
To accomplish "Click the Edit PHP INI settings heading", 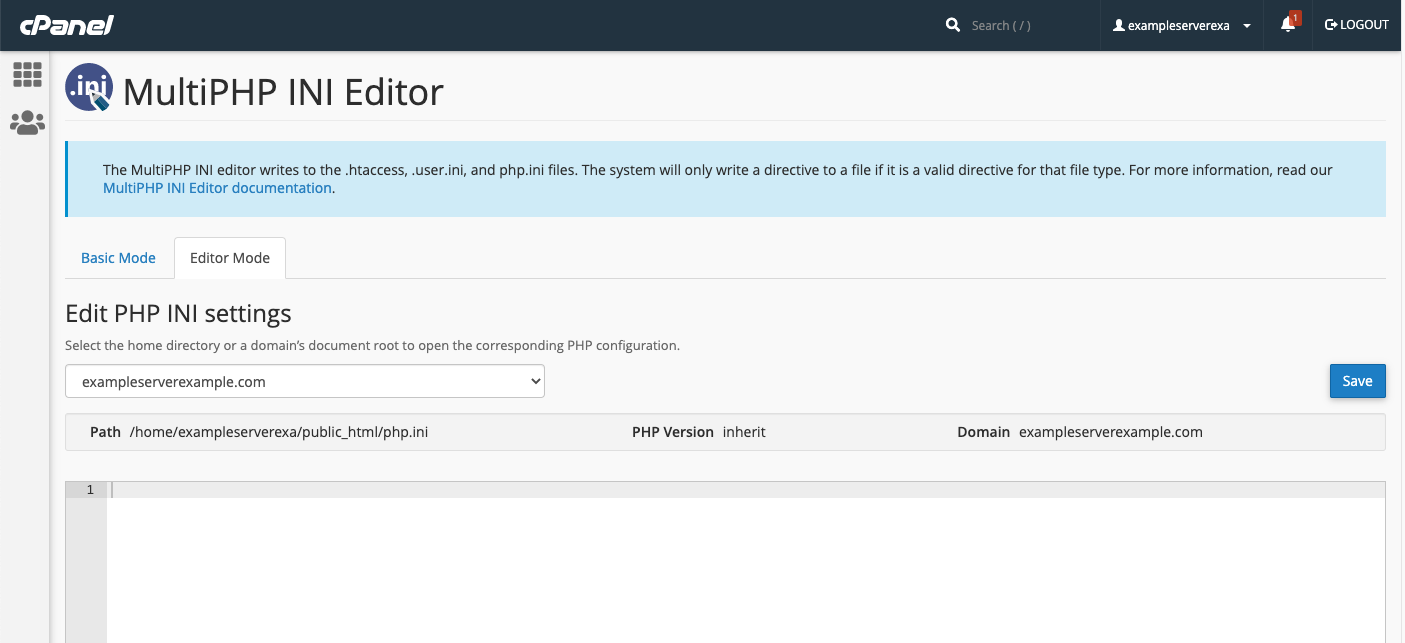I will (x=178, y=314).
